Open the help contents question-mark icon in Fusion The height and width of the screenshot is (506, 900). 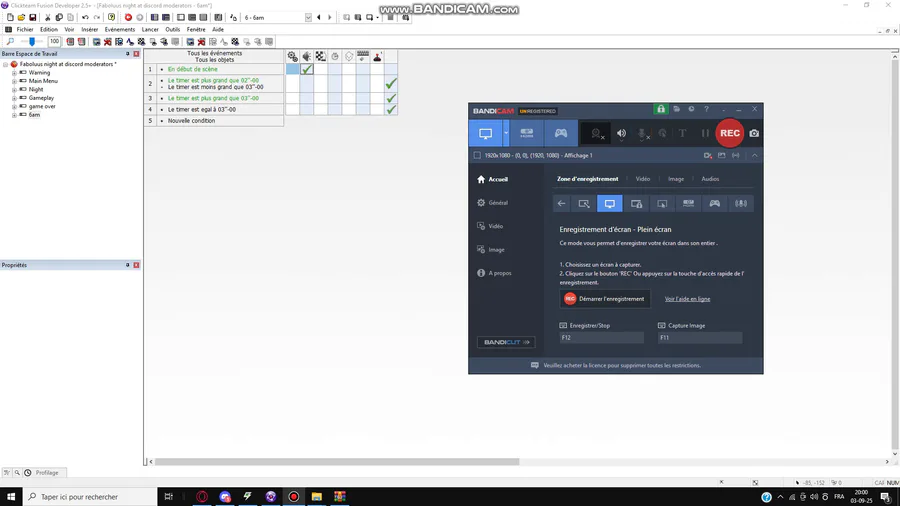pyautogui.click(x=111, y=18)
